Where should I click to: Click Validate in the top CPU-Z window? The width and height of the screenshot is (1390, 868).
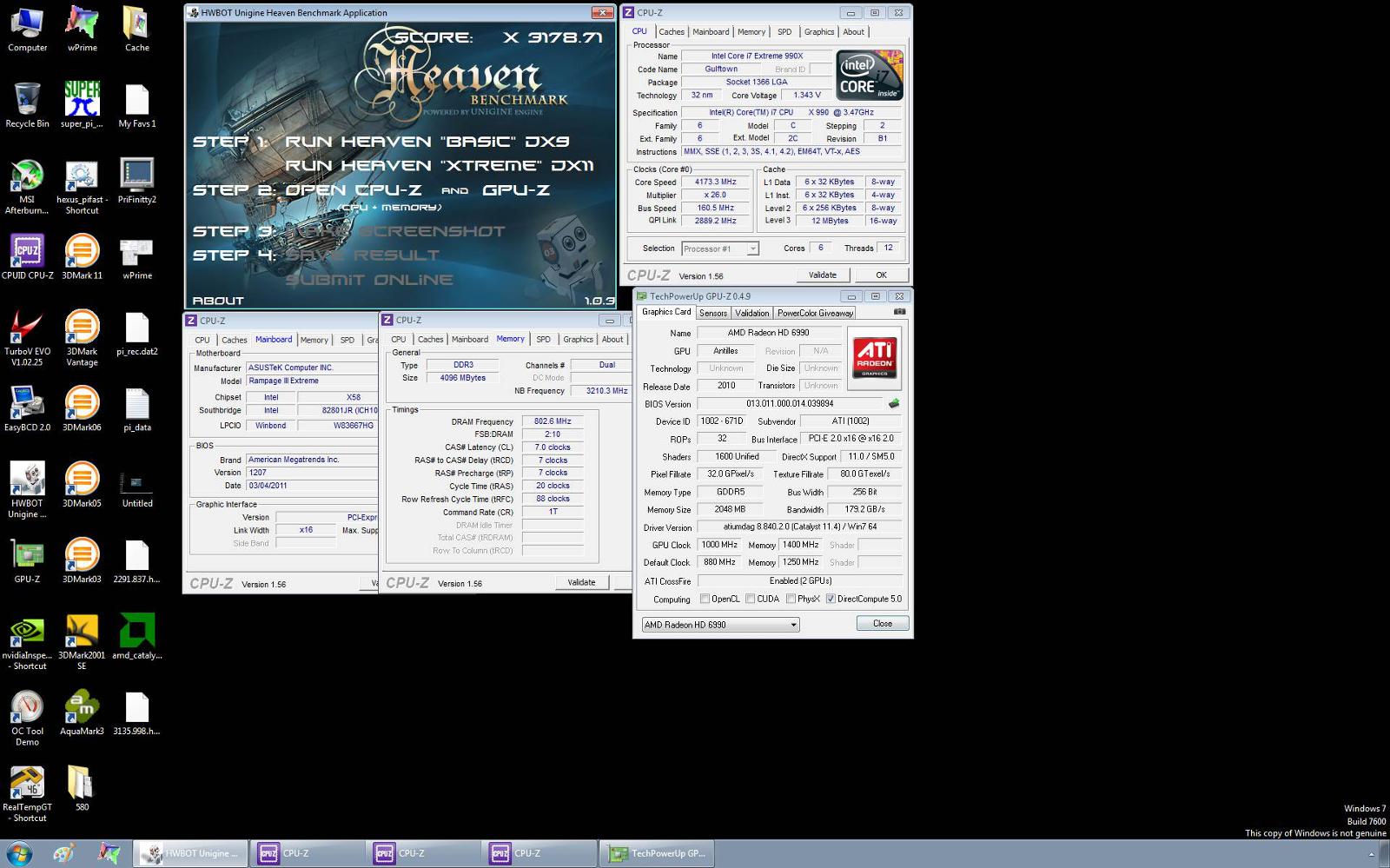(823, 275)
